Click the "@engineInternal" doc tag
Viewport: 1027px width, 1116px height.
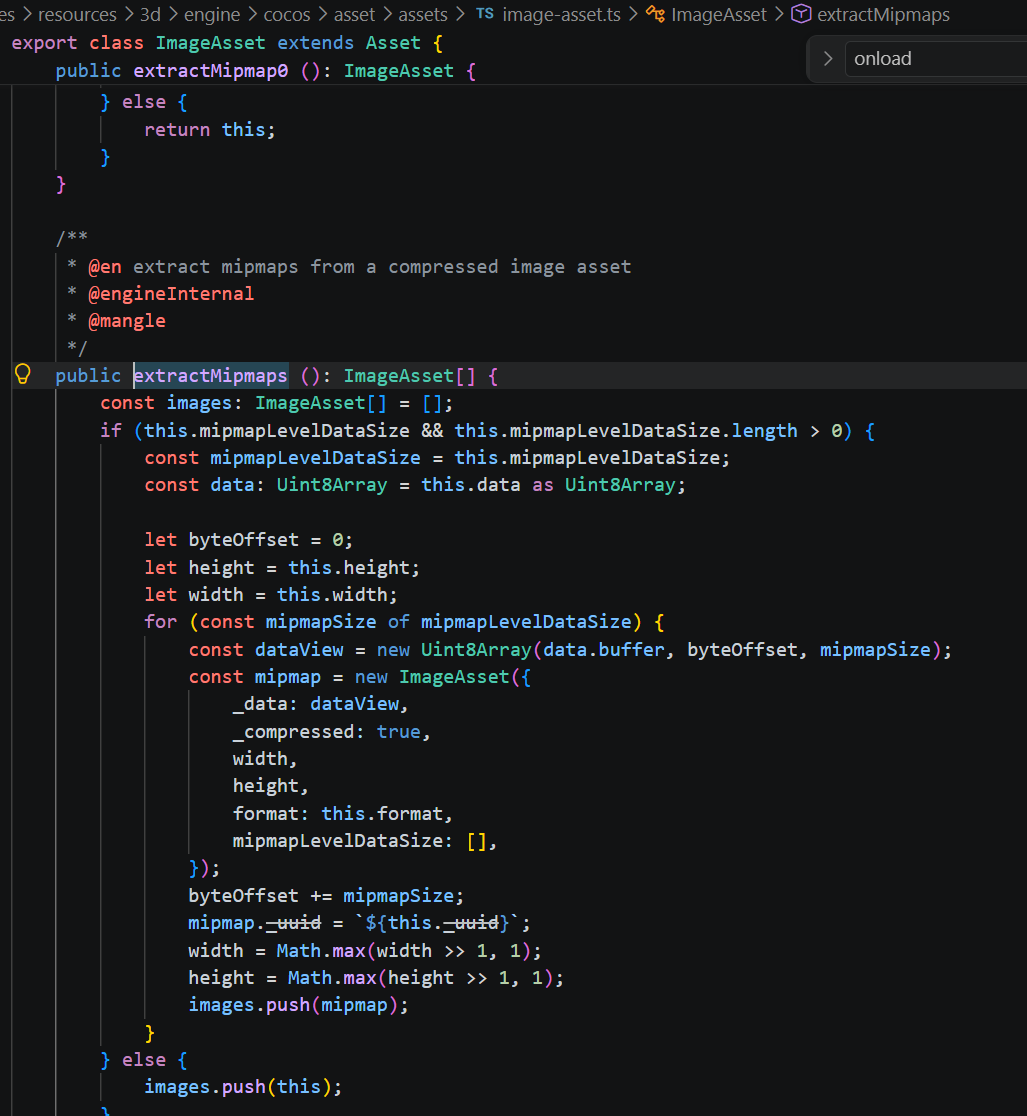click(171, 293)
